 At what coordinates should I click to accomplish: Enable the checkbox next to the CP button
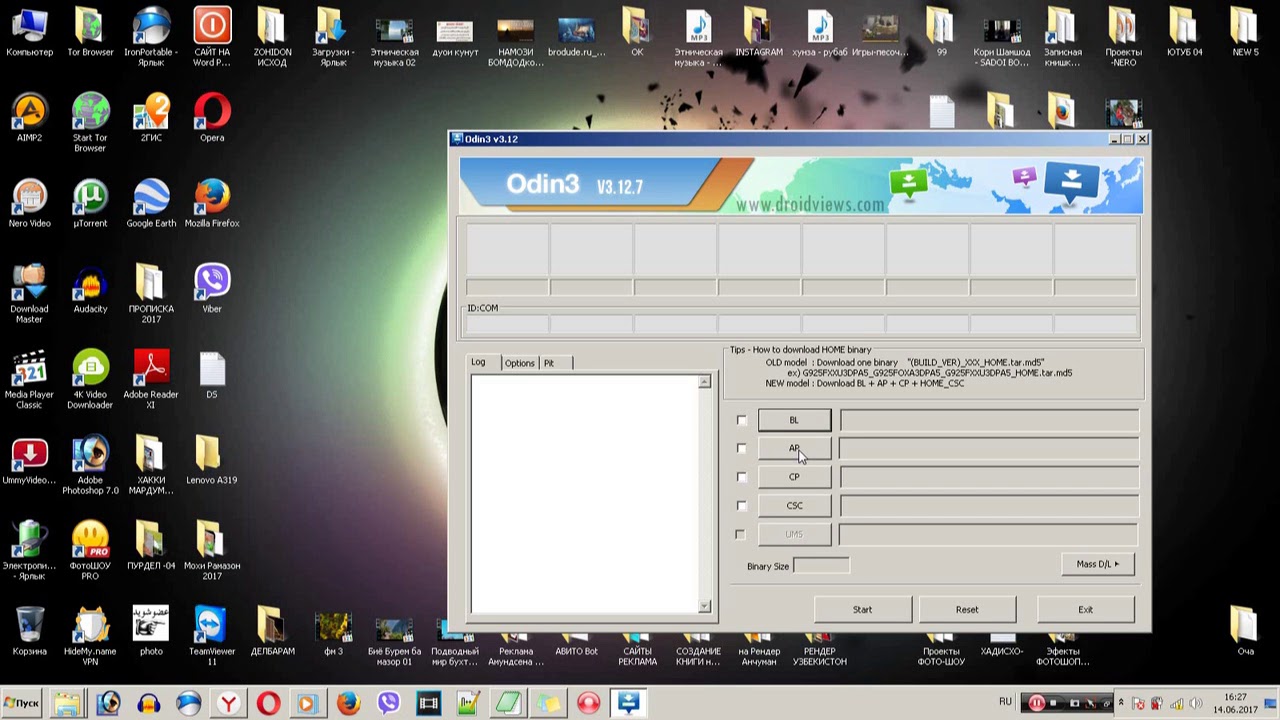click(741, 478)
